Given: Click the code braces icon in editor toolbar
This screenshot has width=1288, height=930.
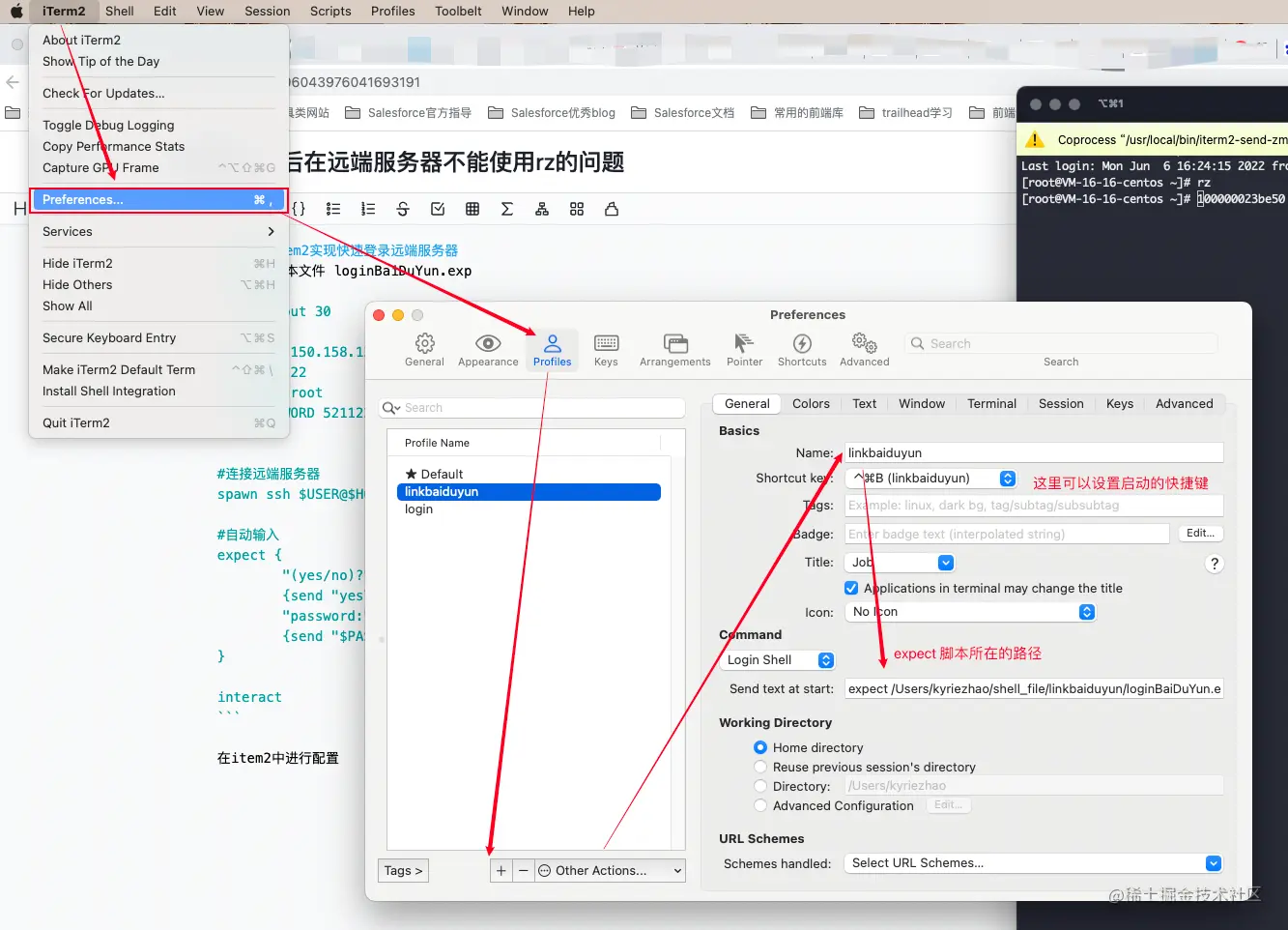Looking at the screenshot, I should point(299,209).
